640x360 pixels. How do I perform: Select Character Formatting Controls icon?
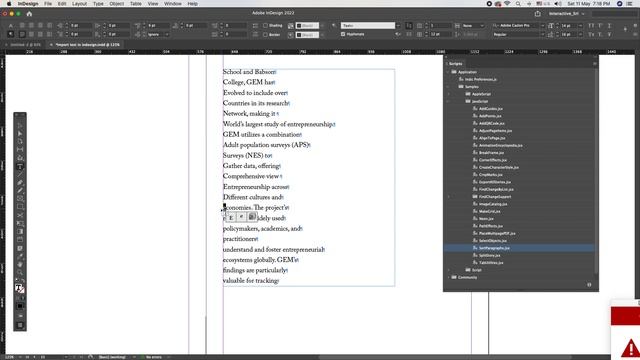point(11,26)
